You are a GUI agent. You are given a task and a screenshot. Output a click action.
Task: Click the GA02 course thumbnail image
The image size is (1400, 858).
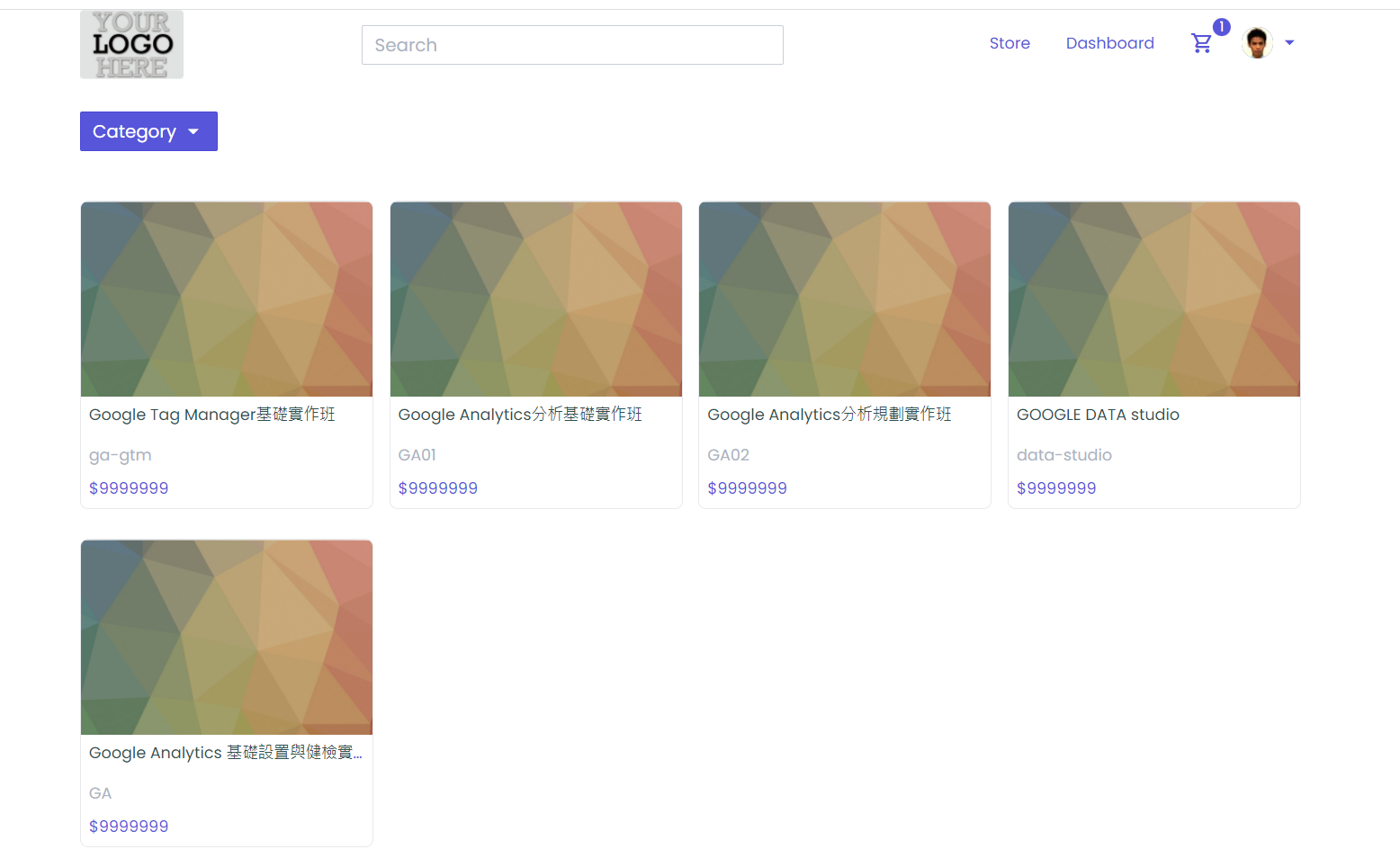(845, 299)
